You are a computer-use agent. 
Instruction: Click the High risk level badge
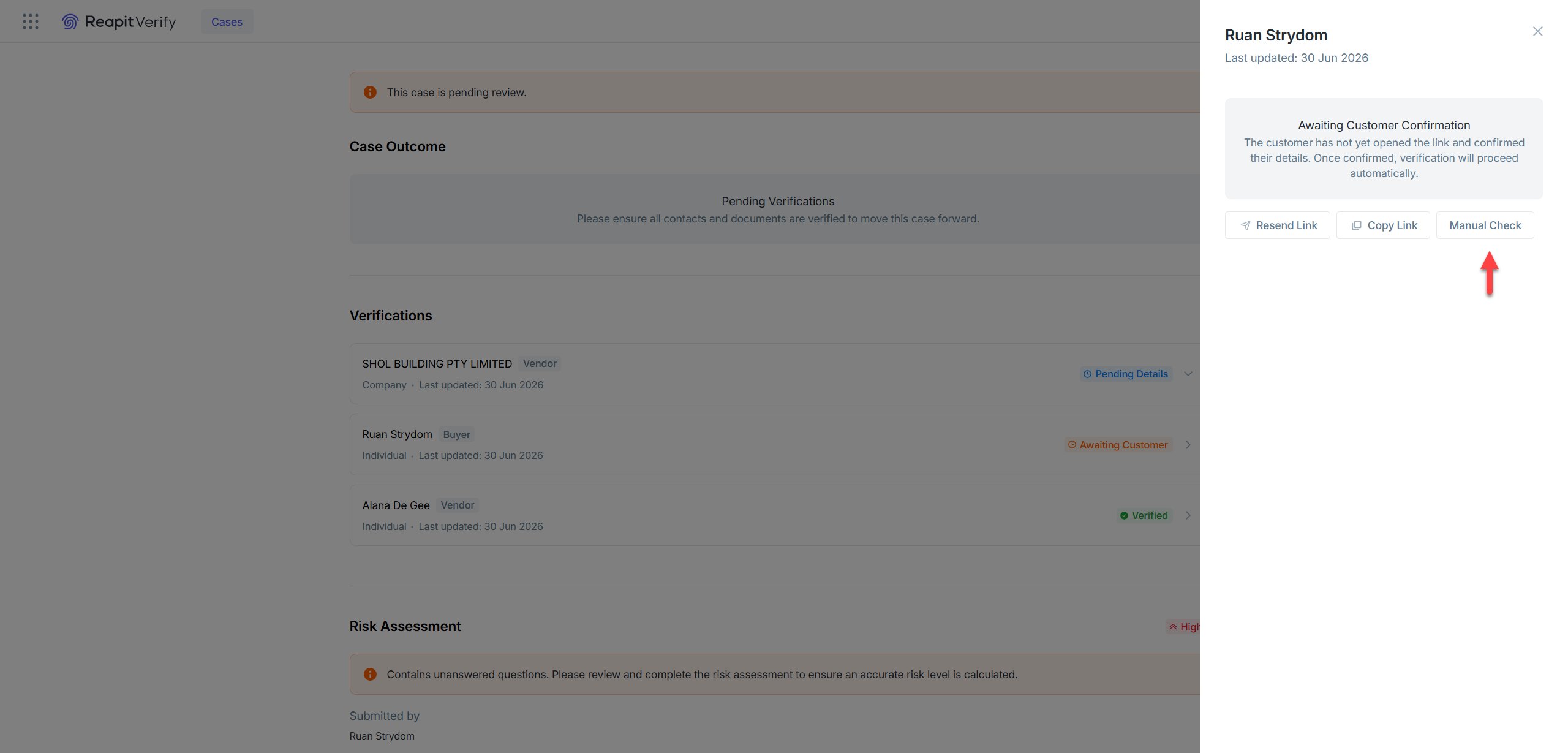[1183, 627]
